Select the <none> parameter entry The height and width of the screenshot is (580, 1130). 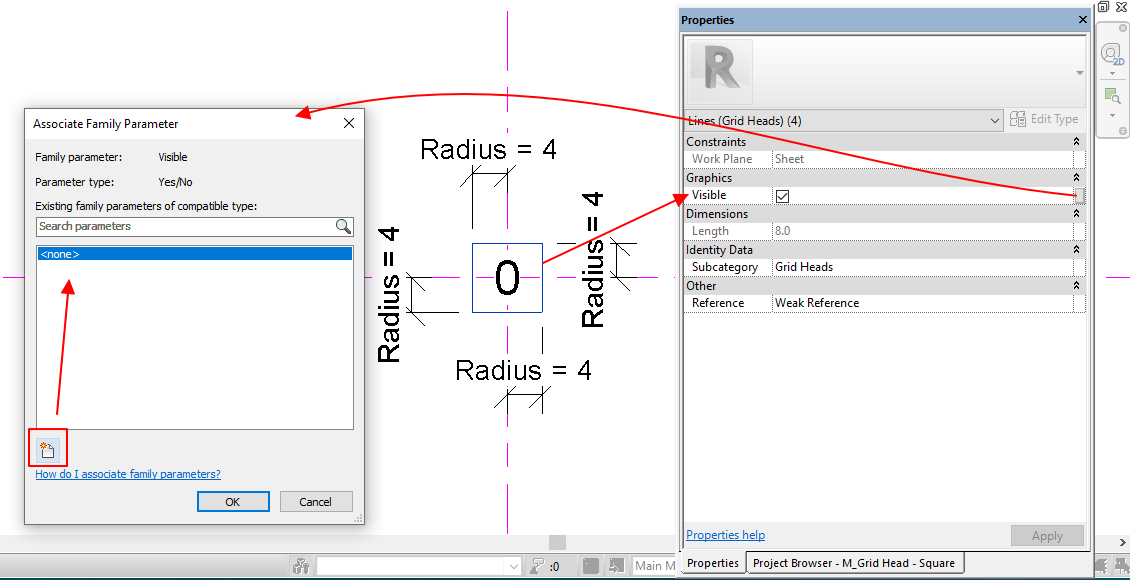point(190,253)
